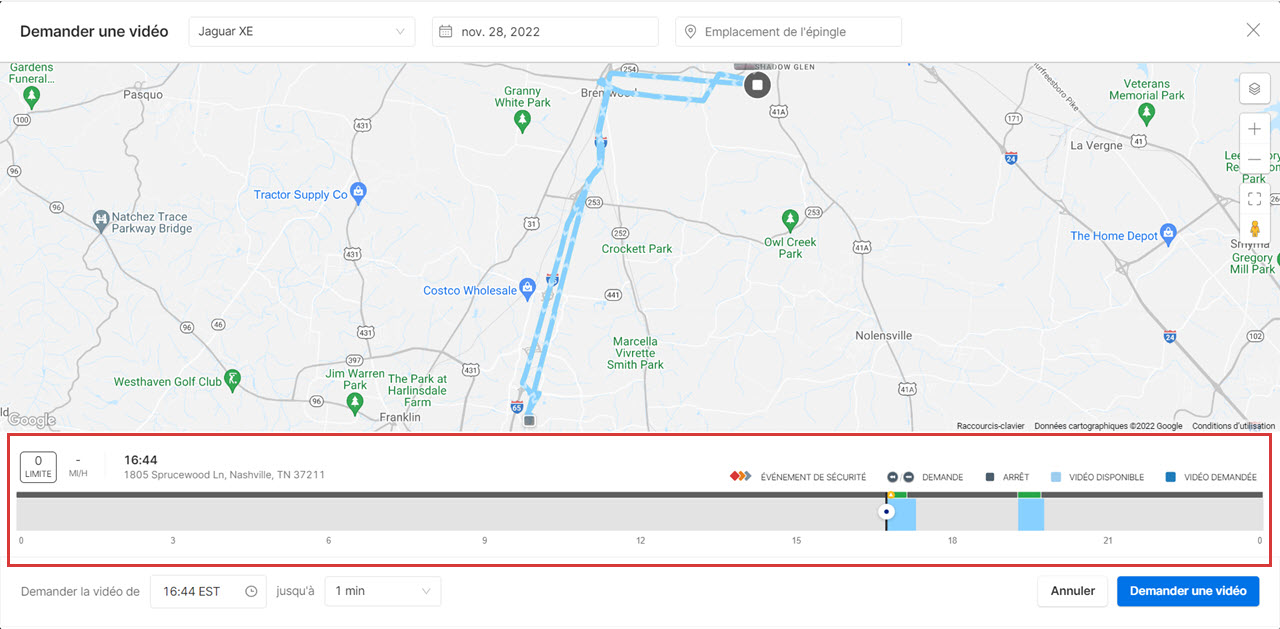This screenshot has width=1280, height=629.
Task: Toggle fullscreen map view
Action: [1254, 197]
